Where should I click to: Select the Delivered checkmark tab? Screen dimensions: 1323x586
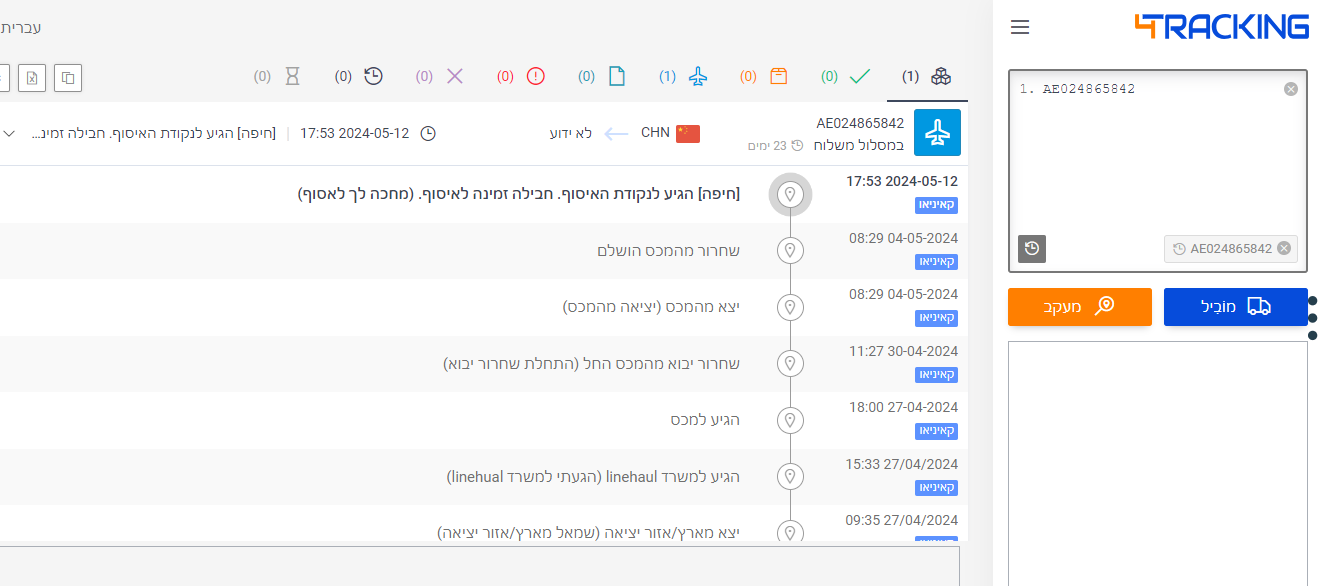846,76
